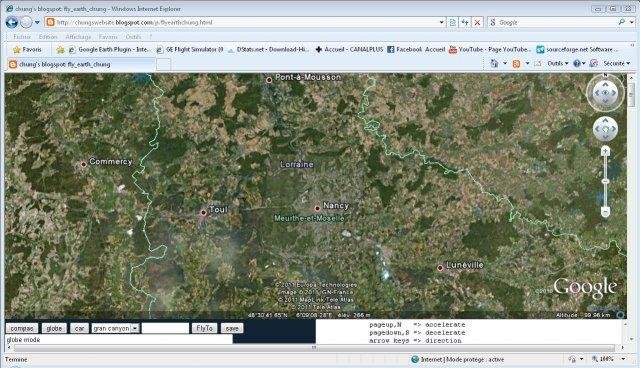Click the browser Forward arrow button
The height and width of the screenshot is (368, 640).
26,22
